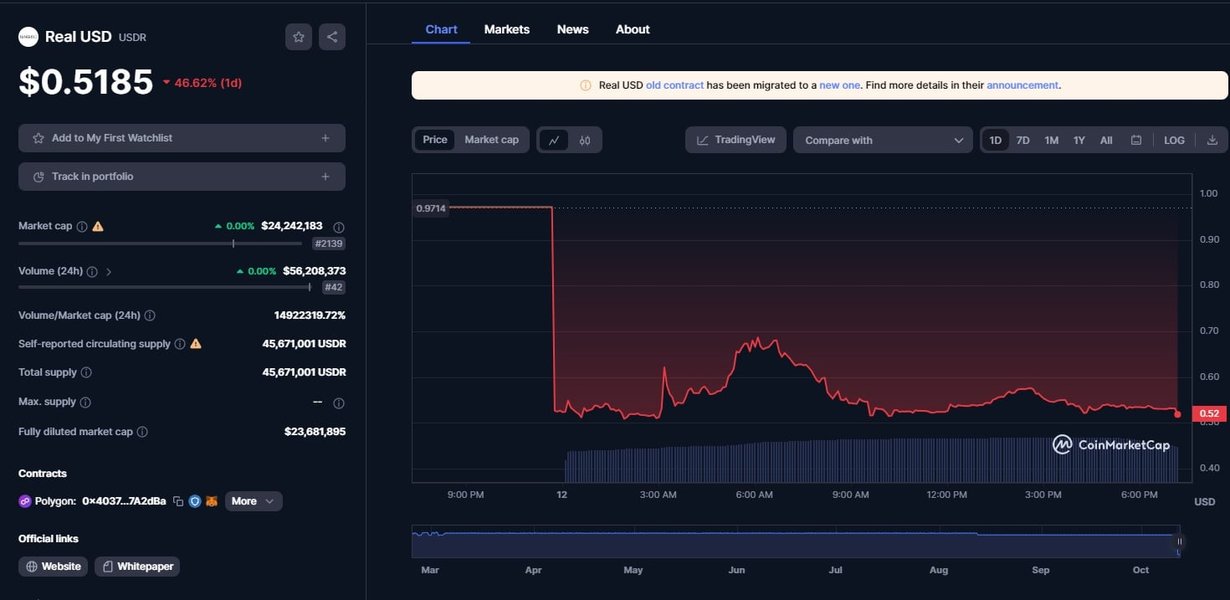
Task: Click info icon beside Volume/Market cap (24h)
Action: 150,315
